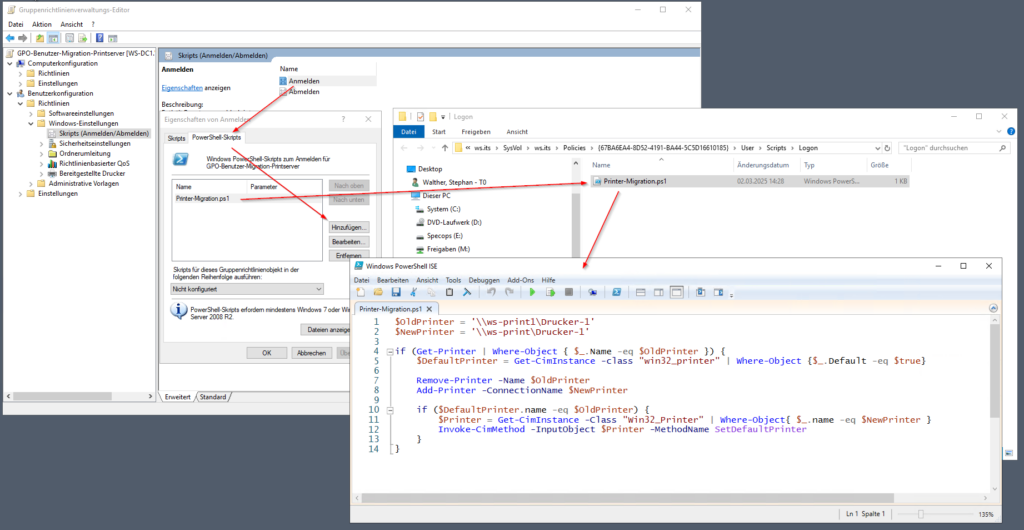Run the script with the green play icon
The height and width of the screenshot is (530, 1024).
(532, 292)
